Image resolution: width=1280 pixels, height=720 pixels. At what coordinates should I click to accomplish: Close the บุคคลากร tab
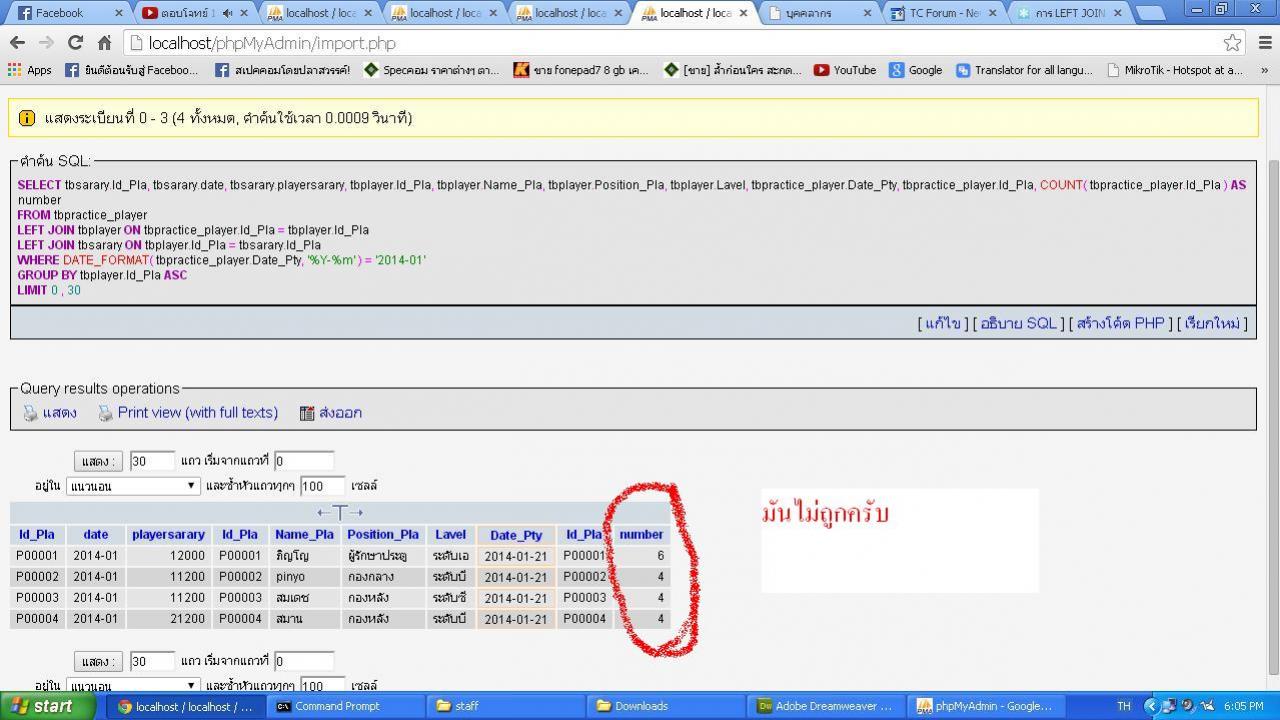(x=867, y=13)
